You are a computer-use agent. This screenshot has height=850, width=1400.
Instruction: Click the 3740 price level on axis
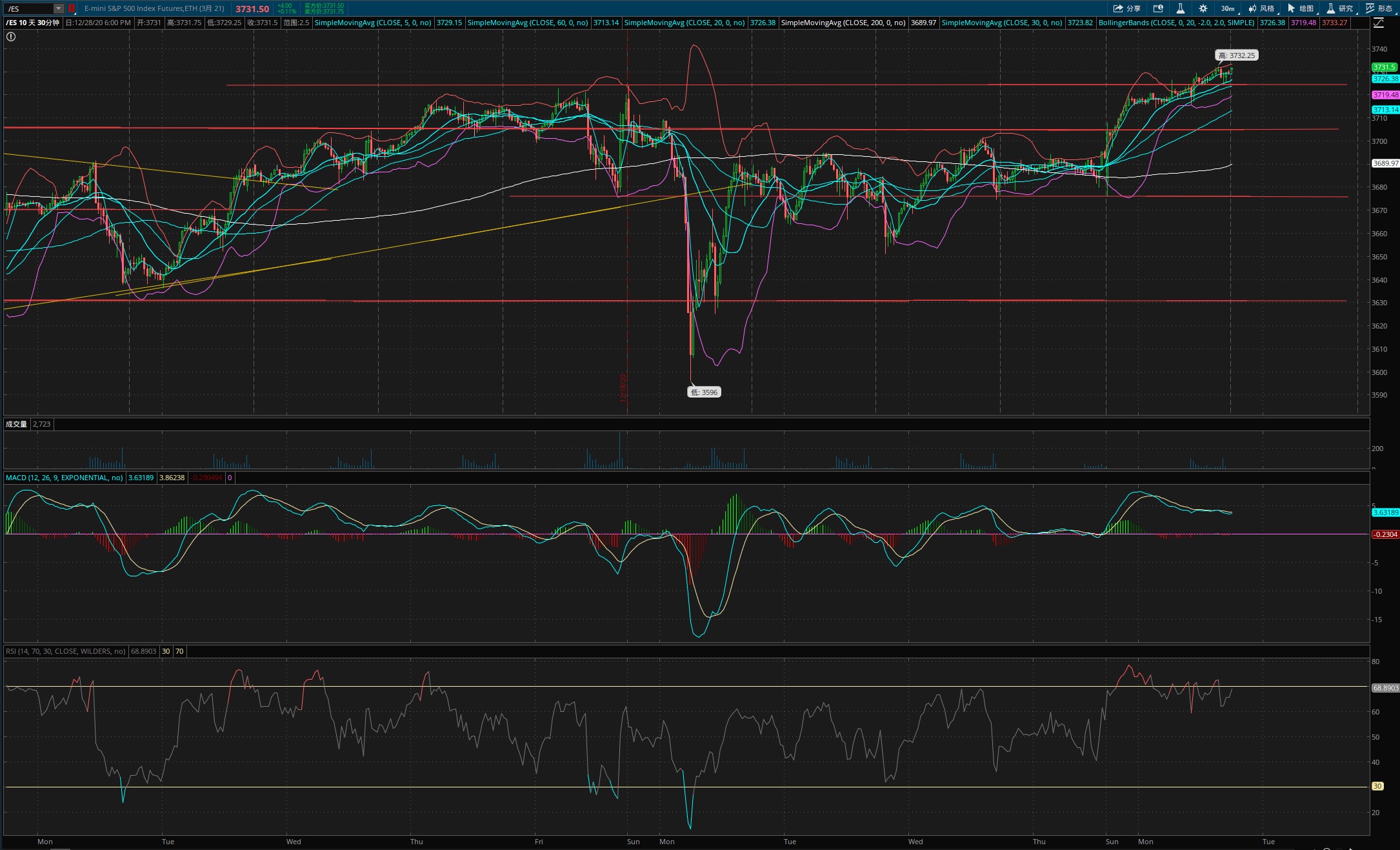[x=1379, y=49]
